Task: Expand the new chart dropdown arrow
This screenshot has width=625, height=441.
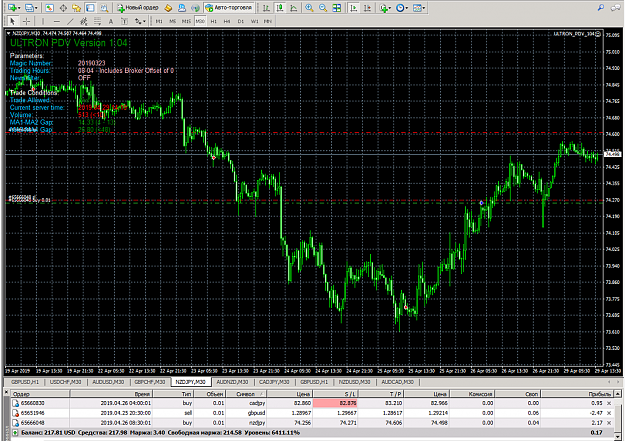Action: (19, 8)
